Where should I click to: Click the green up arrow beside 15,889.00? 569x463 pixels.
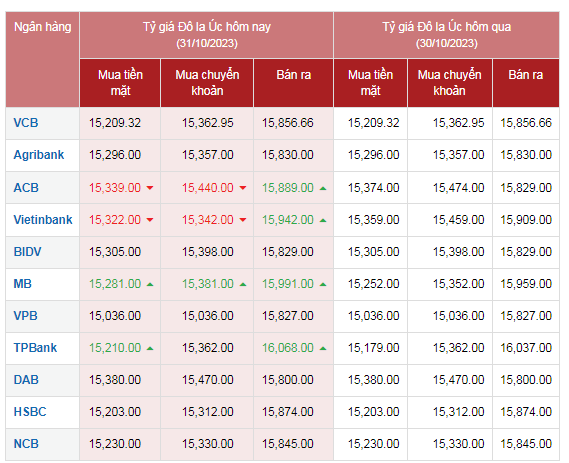tap(323, 188)
